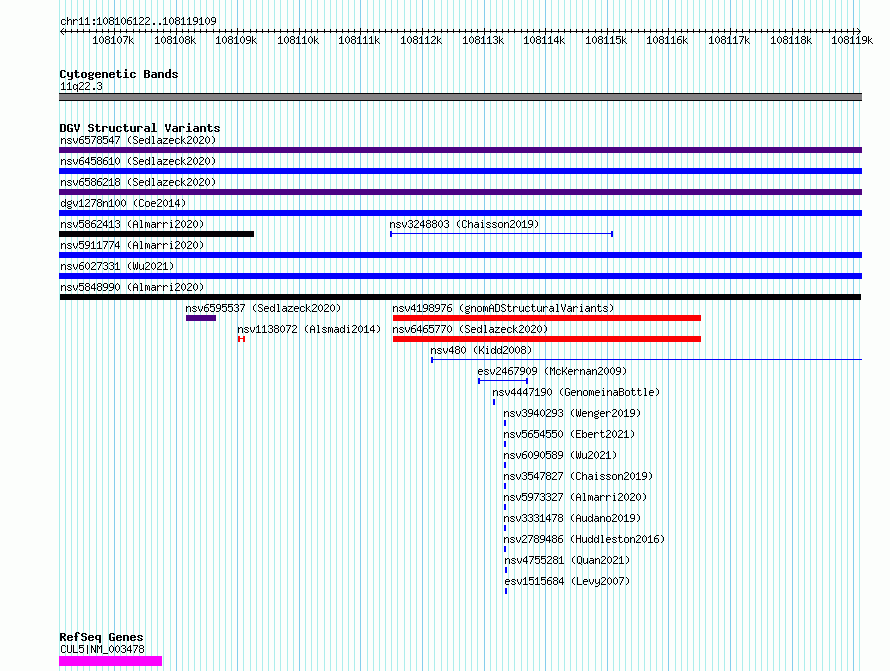Click the 108119k ruler label

852,40
